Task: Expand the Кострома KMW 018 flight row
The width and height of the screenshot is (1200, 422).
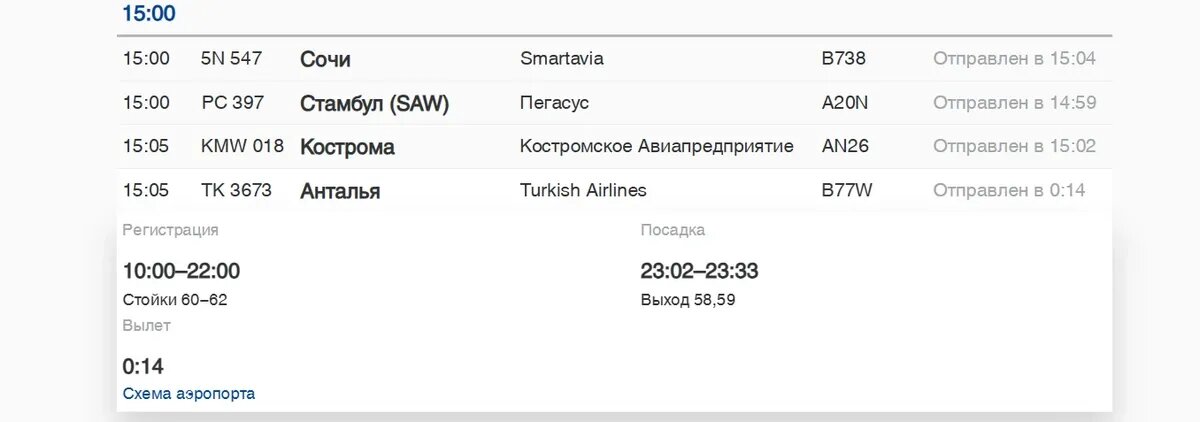Action: tap(614, 147)
